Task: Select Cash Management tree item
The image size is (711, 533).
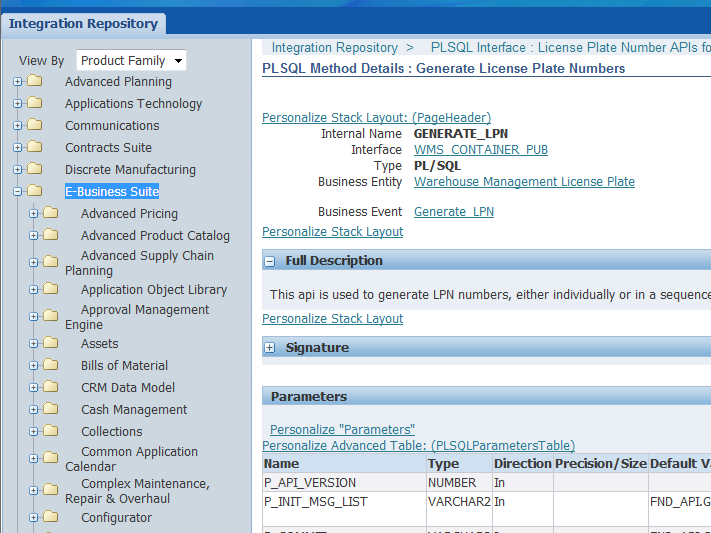Action: tap(134, 410)
